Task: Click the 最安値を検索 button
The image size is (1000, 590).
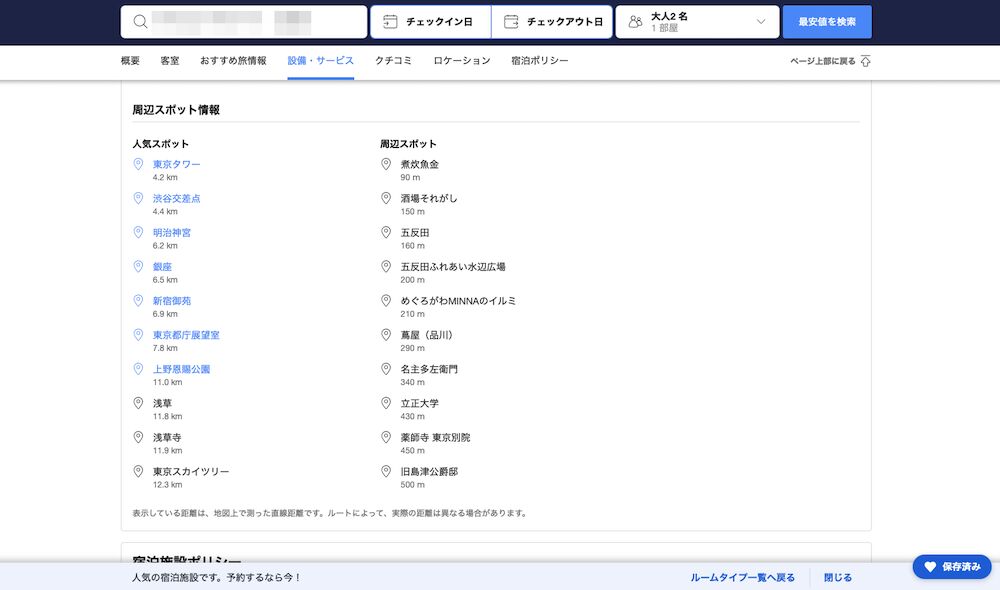Action: tap(827, 22)
